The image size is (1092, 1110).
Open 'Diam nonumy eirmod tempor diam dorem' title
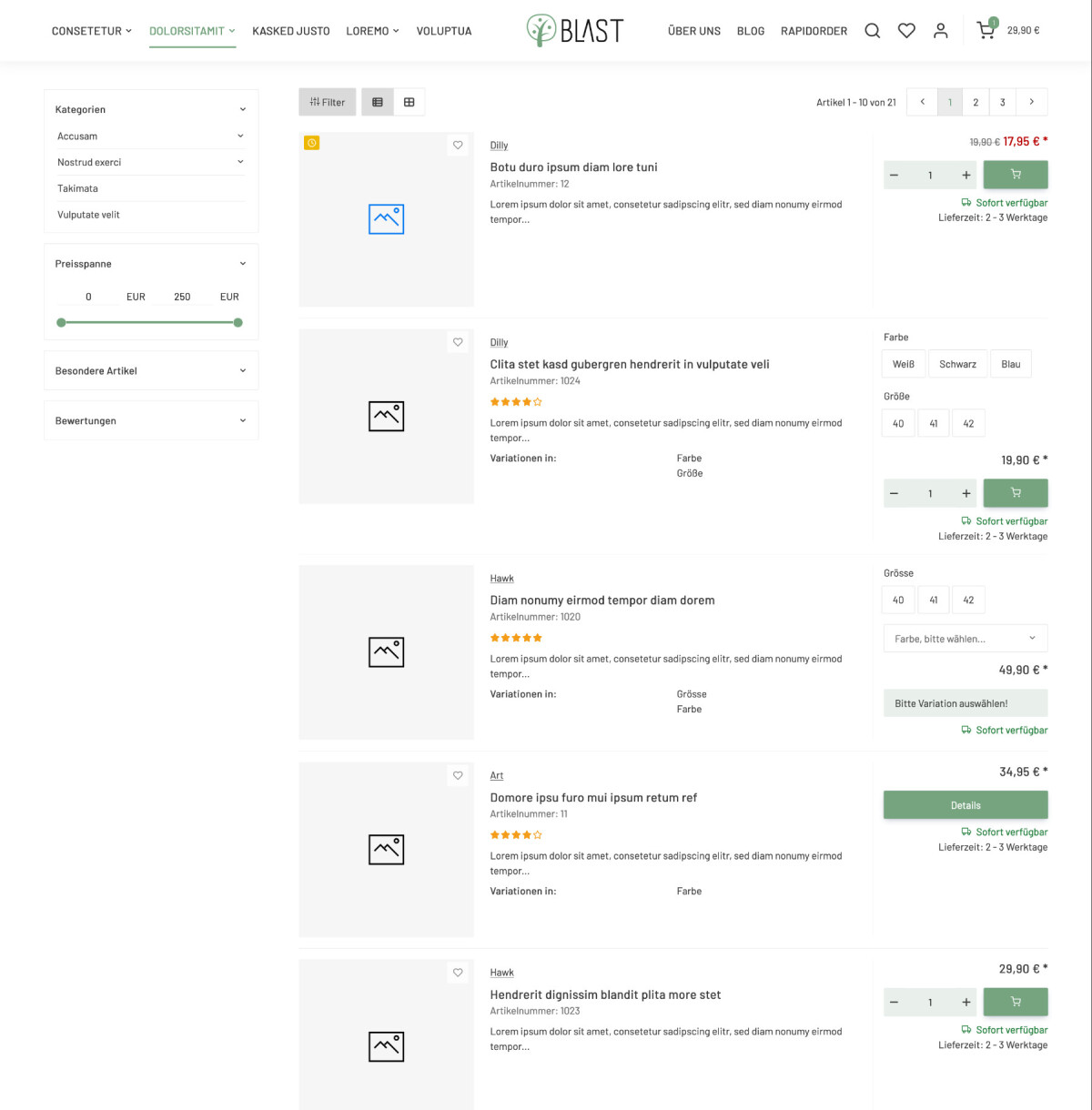click(602, 600)
